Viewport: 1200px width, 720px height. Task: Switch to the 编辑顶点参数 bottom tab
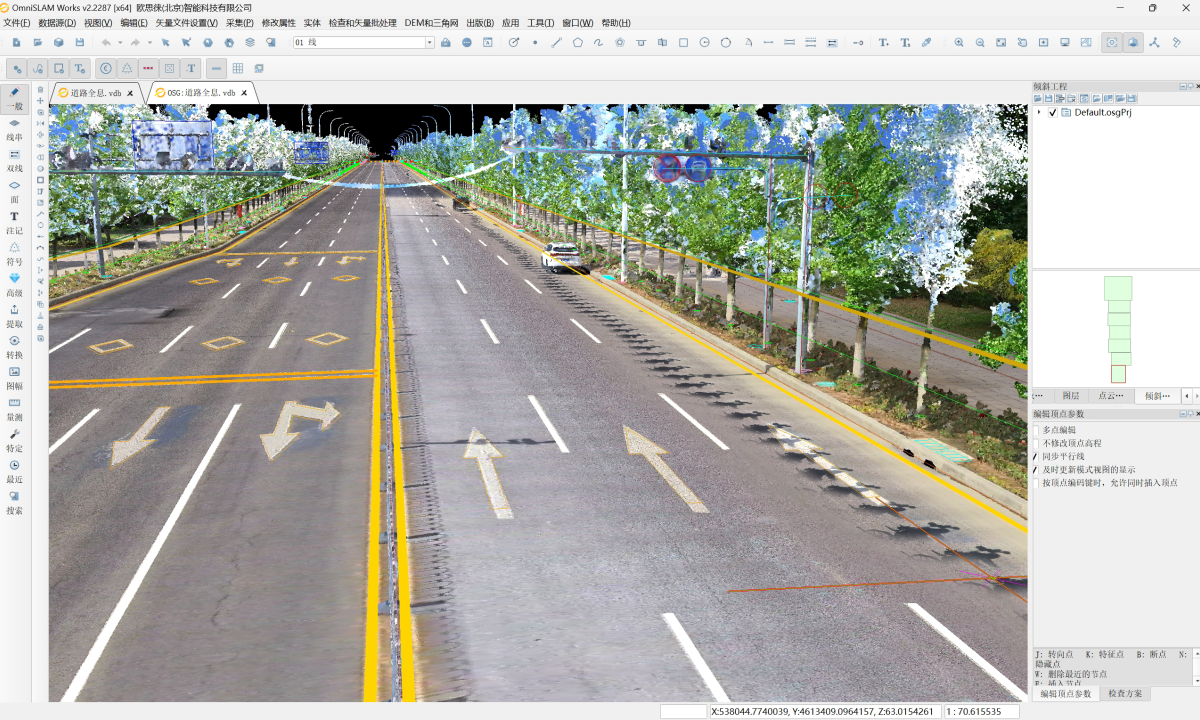[1065, 693]
